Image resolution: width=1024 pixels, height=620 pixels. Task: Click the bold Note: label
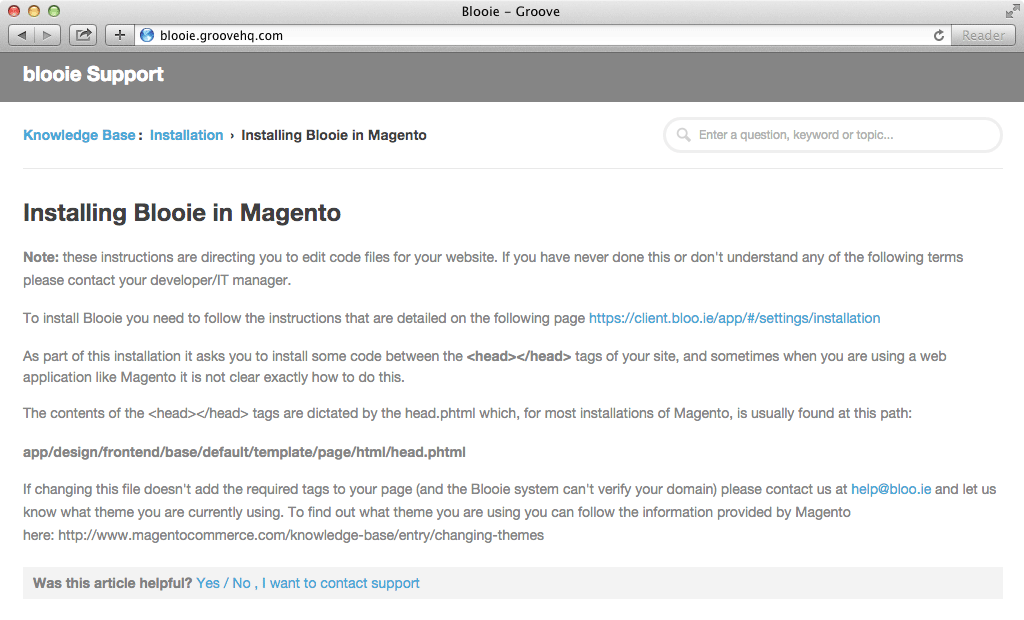40,257
